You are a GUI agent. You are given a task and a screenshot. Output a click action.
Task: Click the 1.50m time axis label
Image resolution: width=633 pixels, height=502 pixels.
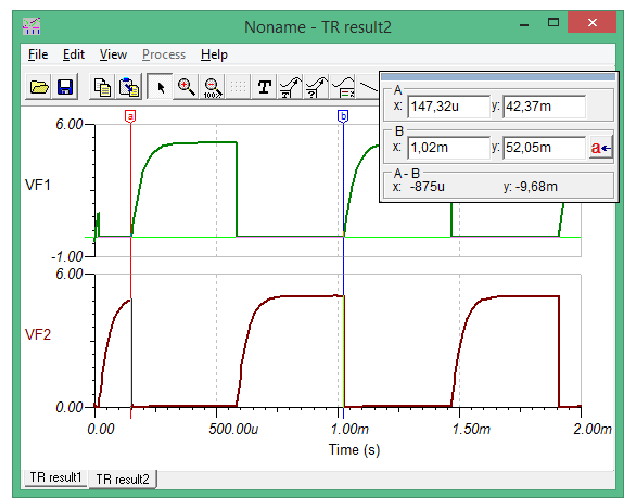coord(471,429)
